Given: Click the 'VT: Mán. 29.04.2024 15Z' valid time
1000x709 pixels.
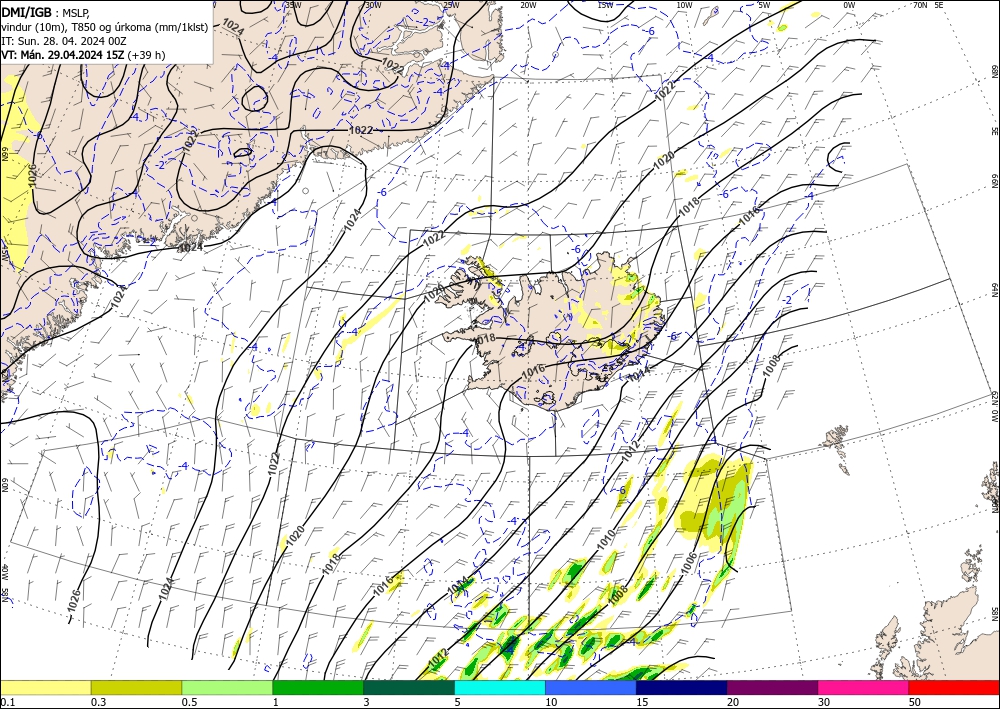Looking at the screenshot, I should coord(62,55).
